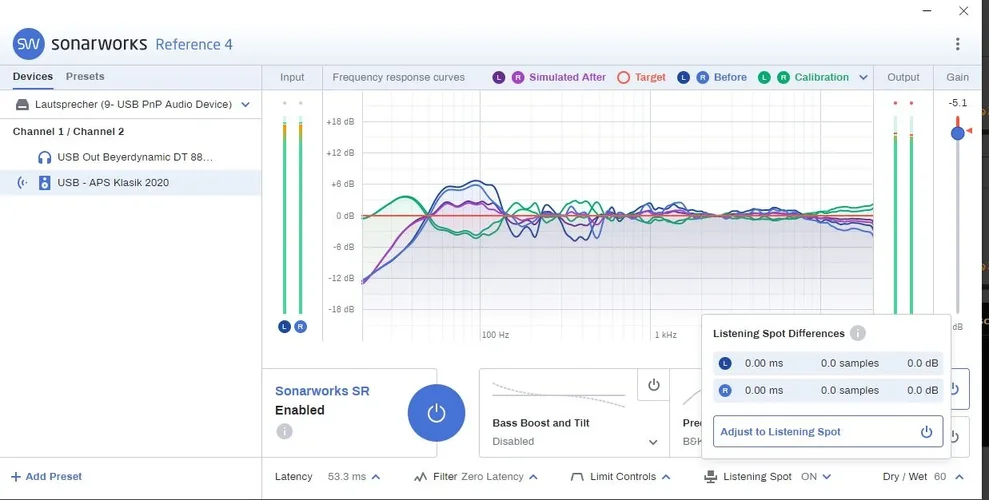Toggle the Before right channel curve
This screenshot has width=989, height=500.
(x=703, y=77)
